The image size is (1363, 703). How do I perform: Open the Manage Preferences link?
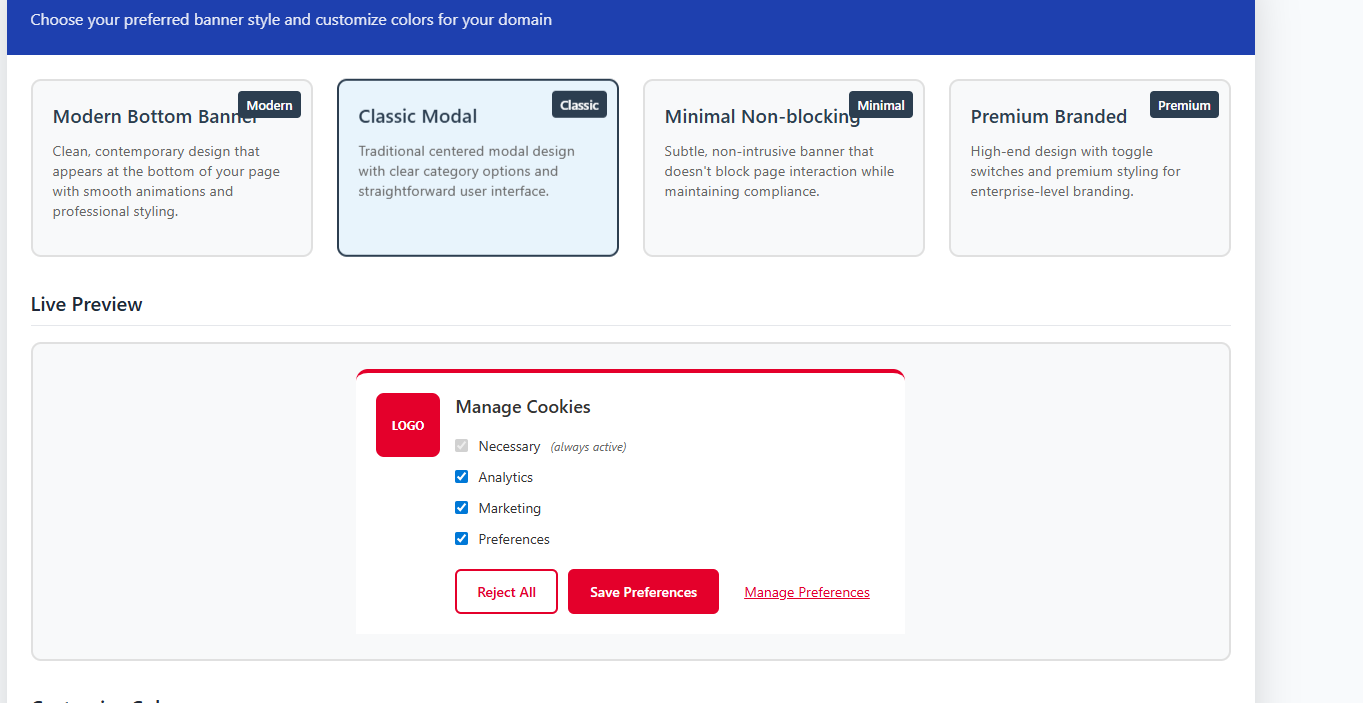coord(807,592)
